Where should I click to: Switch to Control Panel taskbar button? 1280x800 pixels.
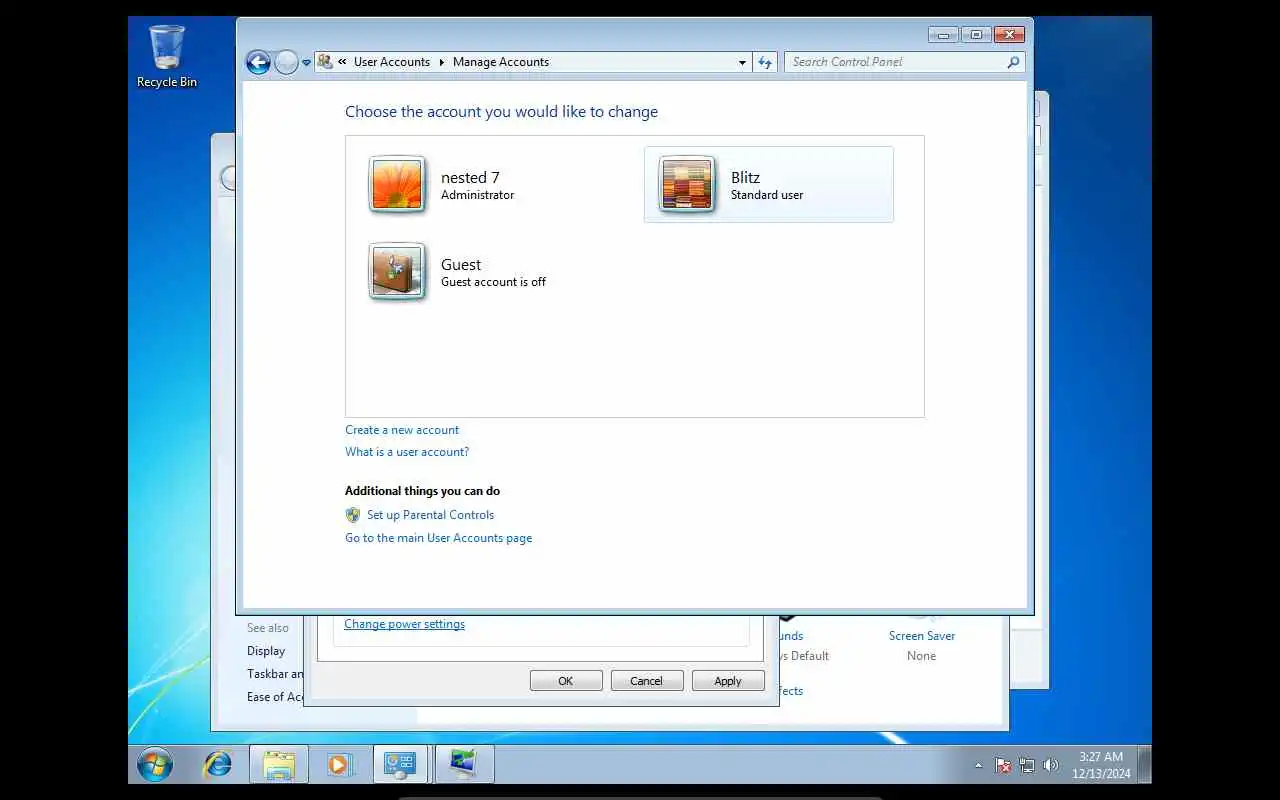click(401, 765)
